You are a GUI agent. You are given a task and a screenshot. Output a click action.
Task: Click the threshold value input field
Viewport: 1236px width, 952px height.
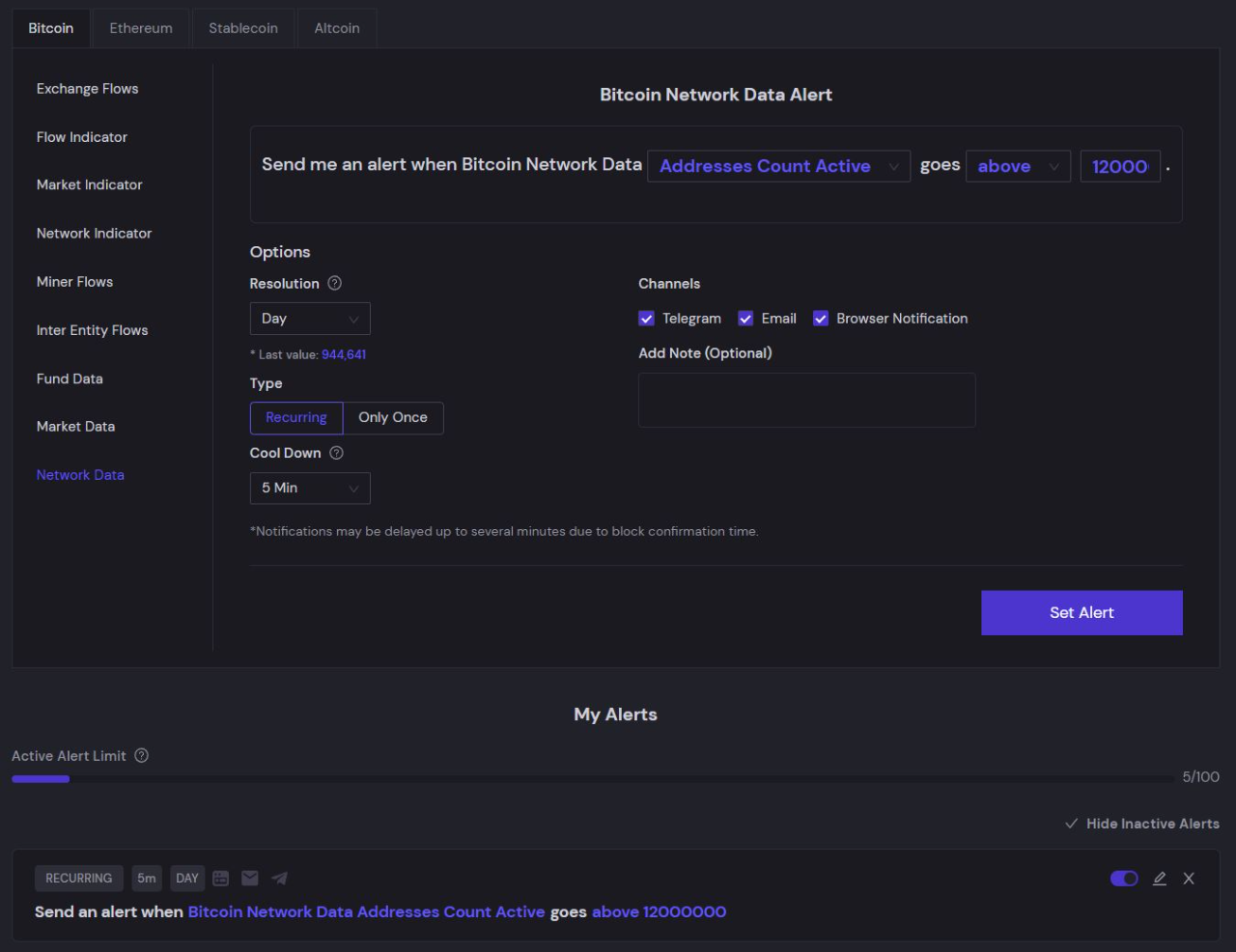(x=1120, y=166)
